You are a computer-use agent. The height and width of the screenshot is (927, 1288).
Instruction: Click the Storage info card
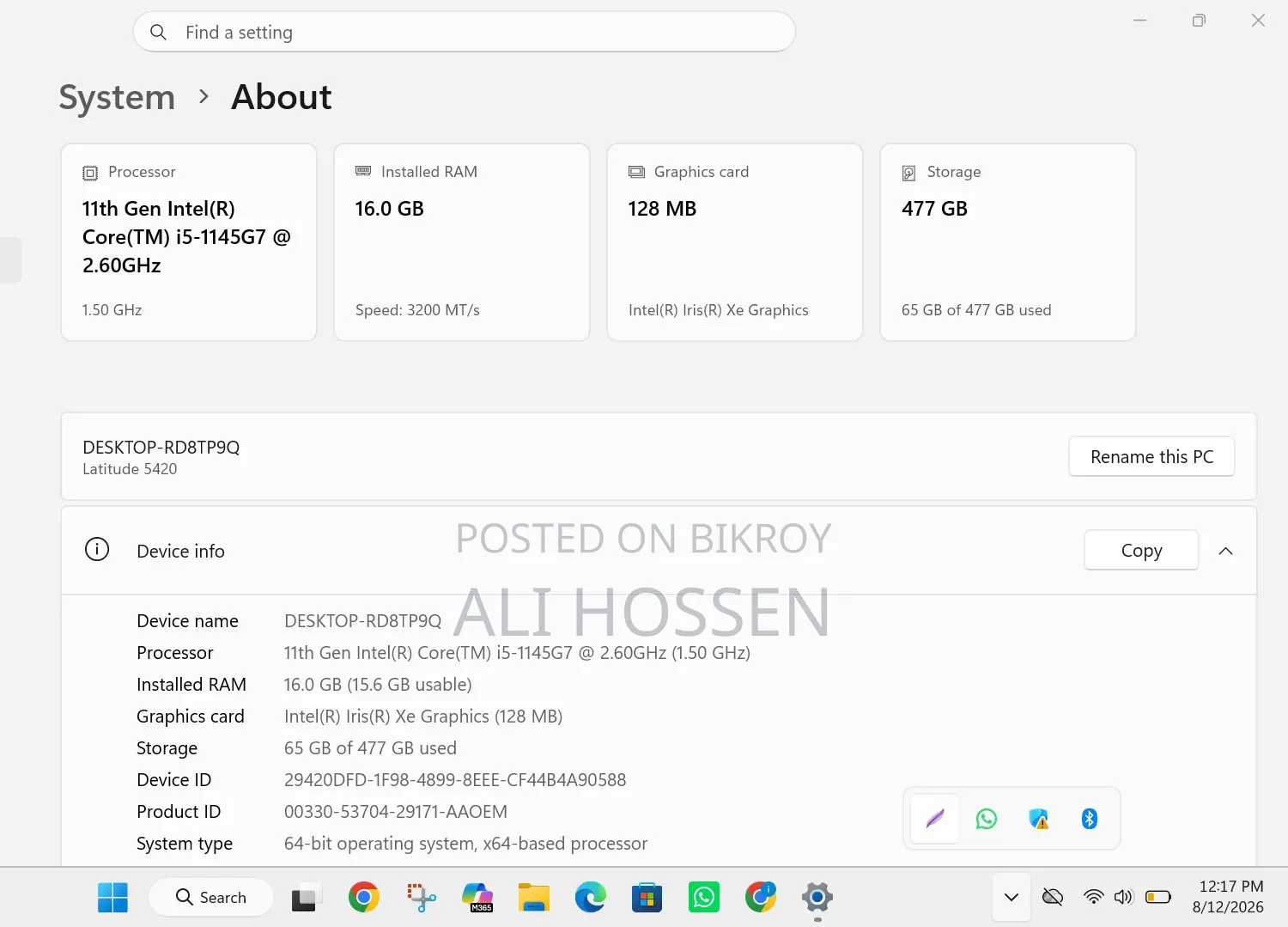point(1008,242)
